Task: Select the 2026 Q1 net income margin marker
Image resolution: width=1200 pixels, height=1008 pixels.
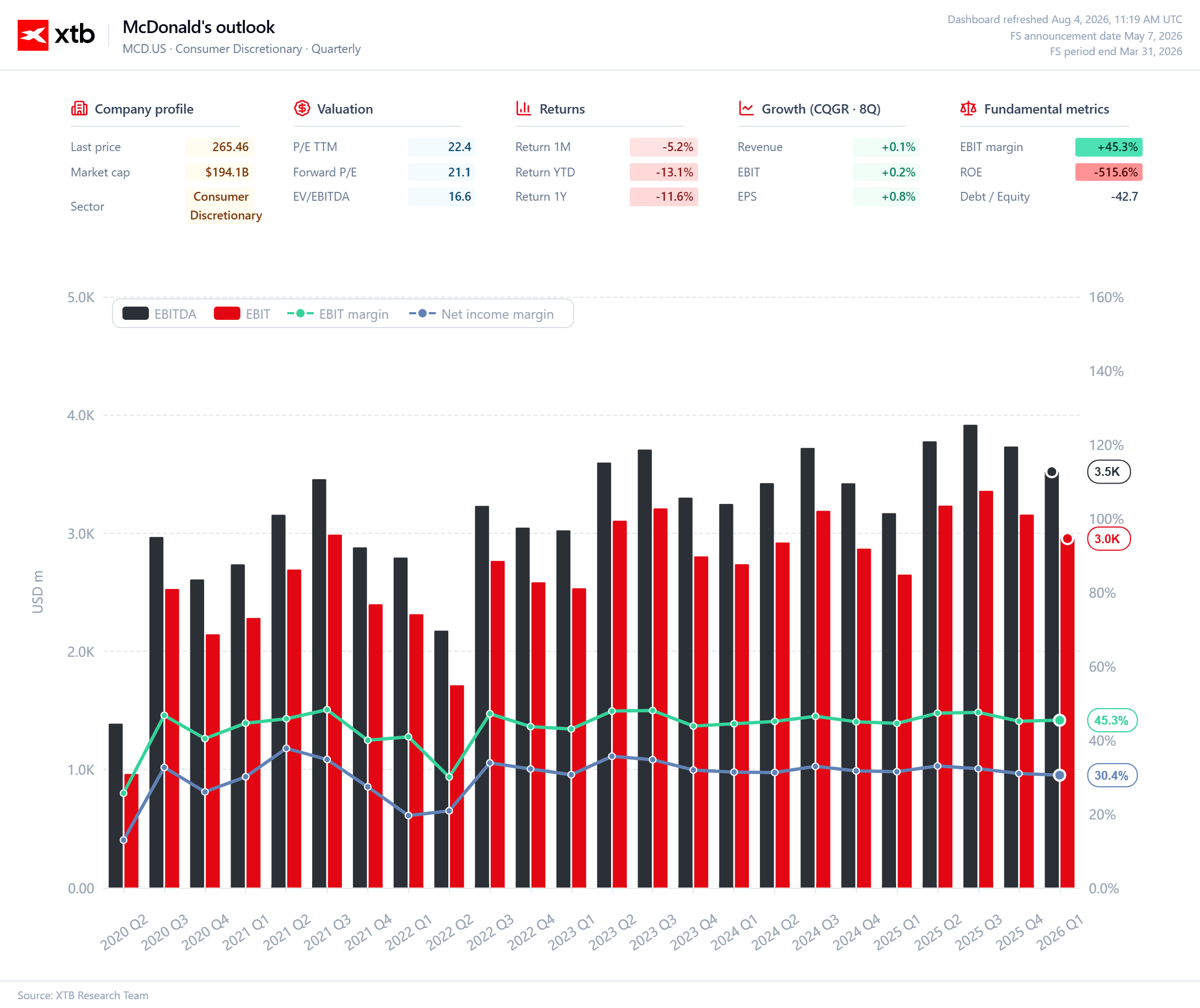Action: point(1059,775)
